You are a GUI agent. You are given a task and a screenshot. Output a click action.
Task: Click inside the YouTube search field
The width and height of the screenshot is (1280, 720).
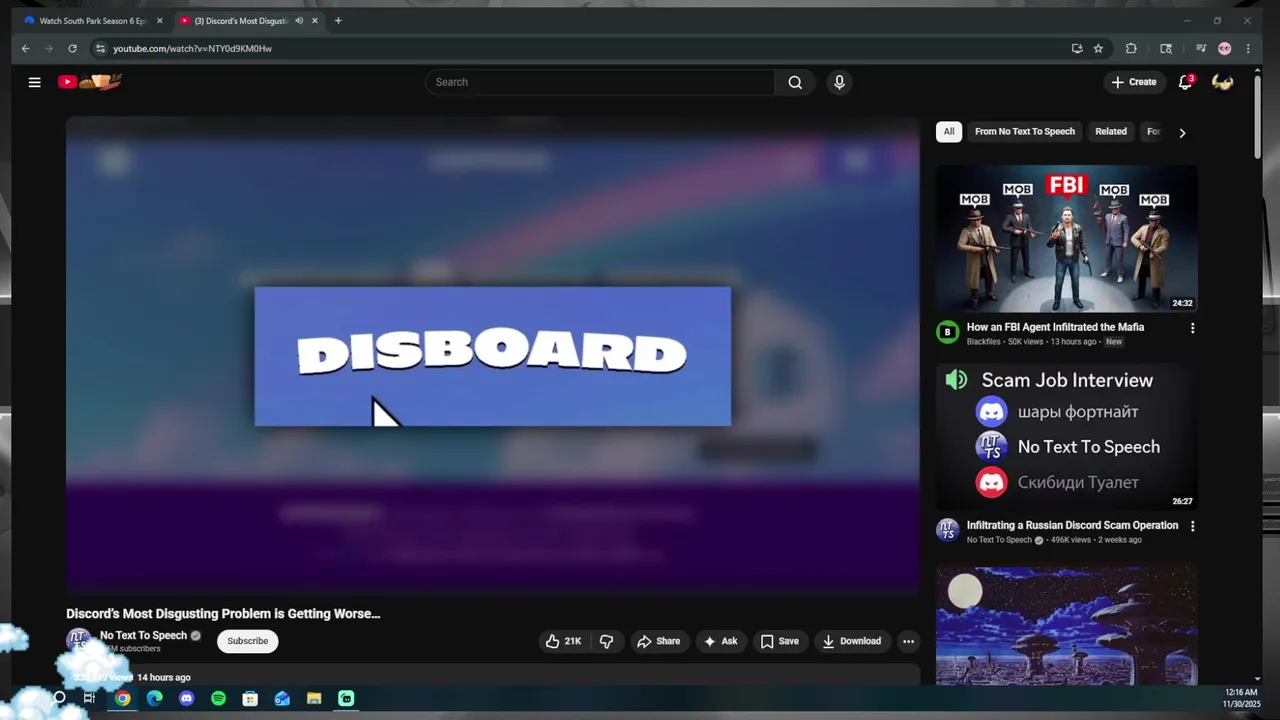(600, 82)
